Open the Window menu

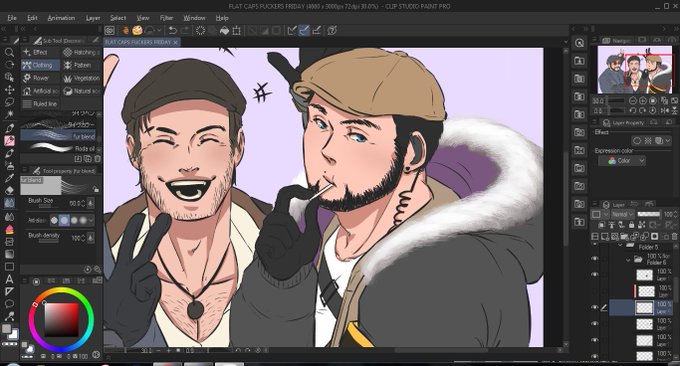[194, 18]
